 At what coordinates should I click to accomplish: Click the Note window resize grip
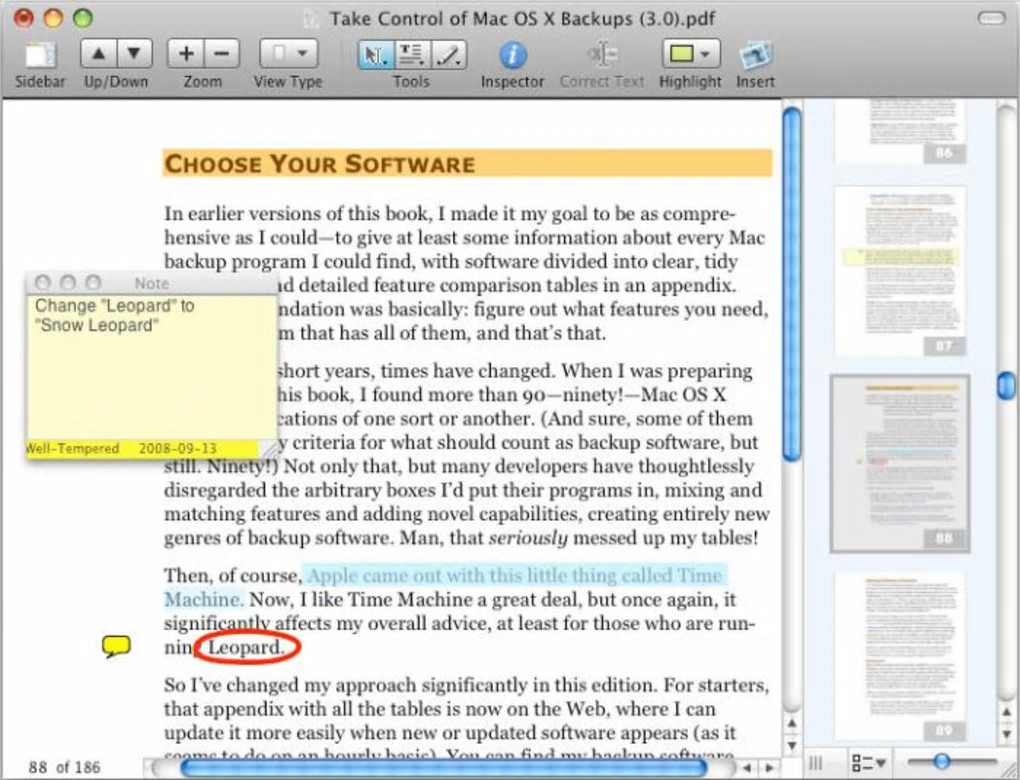point(269,448)
